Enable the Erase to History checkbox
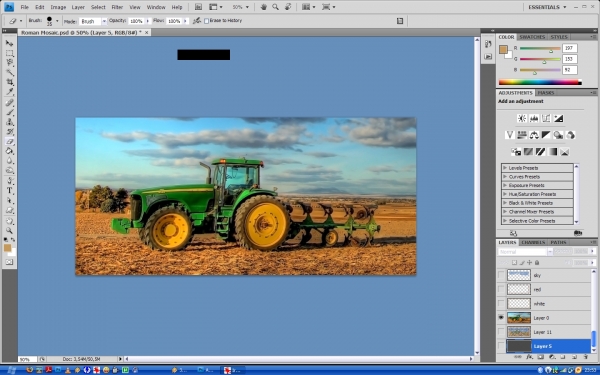This screenshot has height=375, width=600. click(x=207, y=21)
